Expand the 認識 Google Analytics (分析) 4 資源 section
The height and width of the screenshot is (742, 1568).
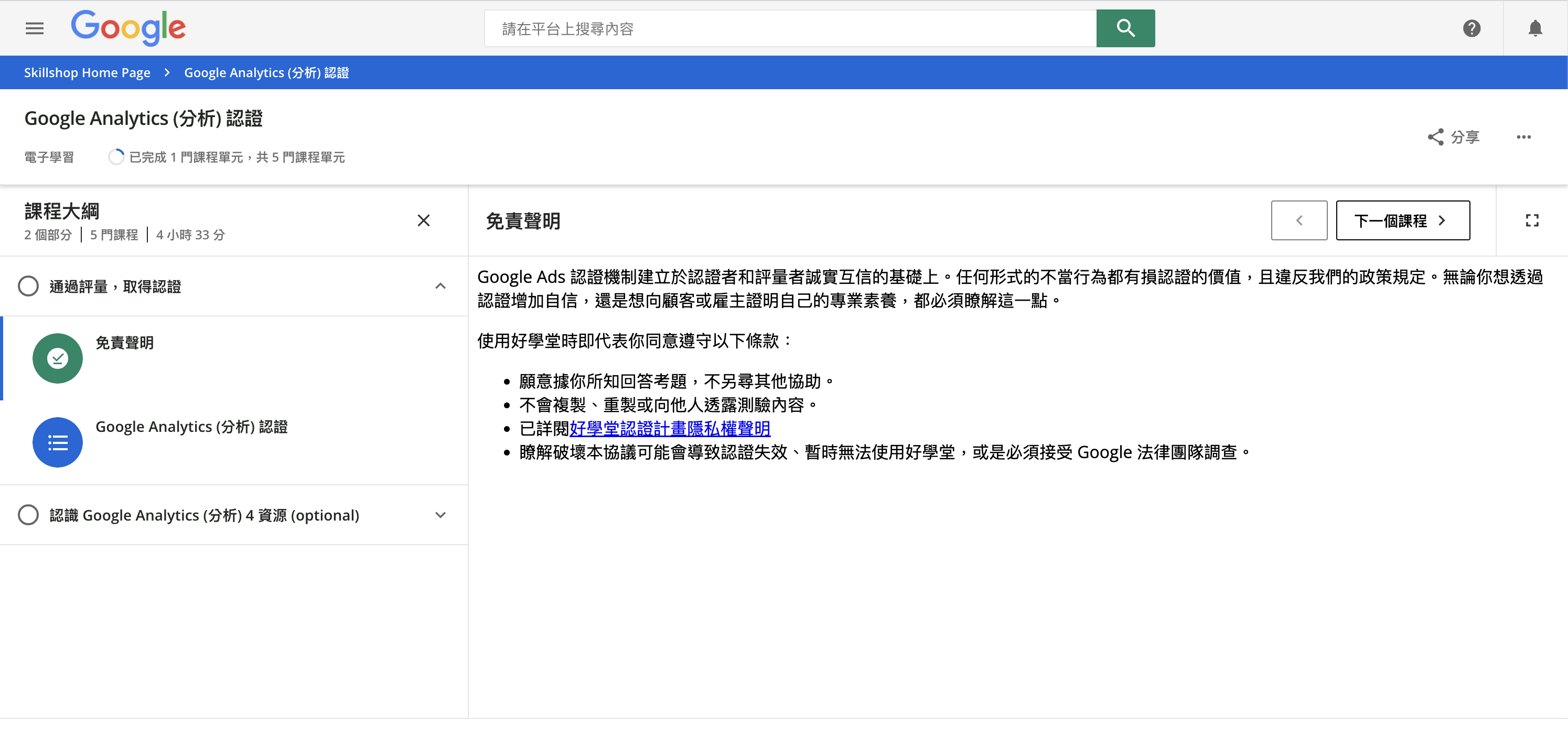[441, 515]
